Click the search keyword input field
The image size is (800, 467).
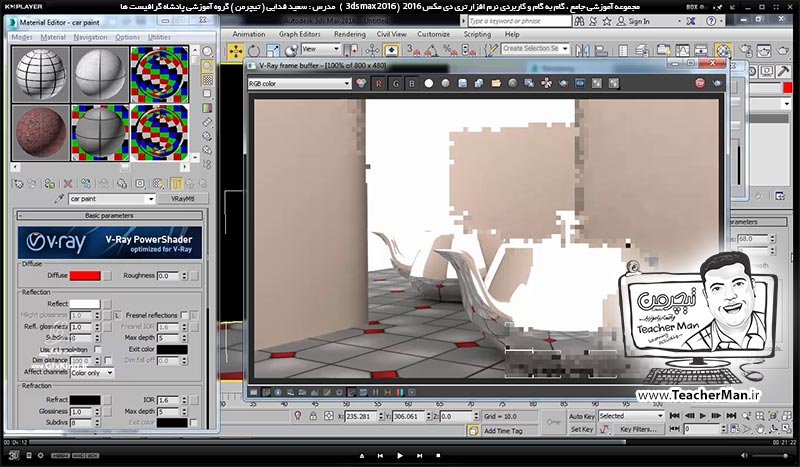pyautogui.click(x=519, y=21)
